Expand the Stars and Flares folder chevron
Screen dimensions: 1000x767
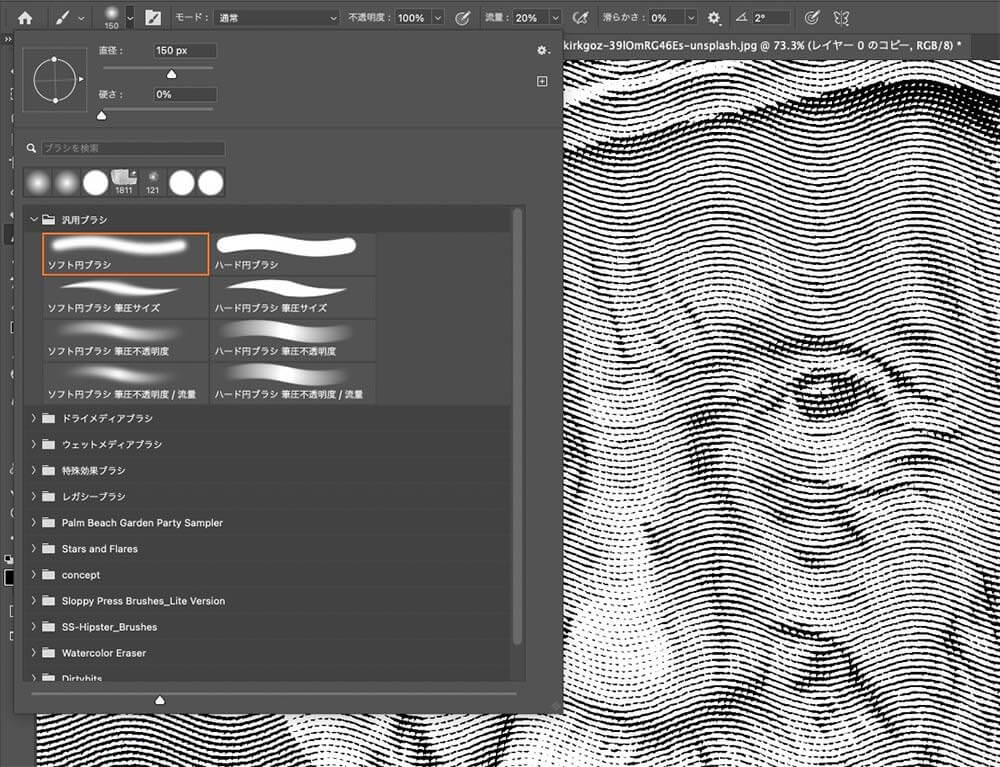click(x=34, y=548)
